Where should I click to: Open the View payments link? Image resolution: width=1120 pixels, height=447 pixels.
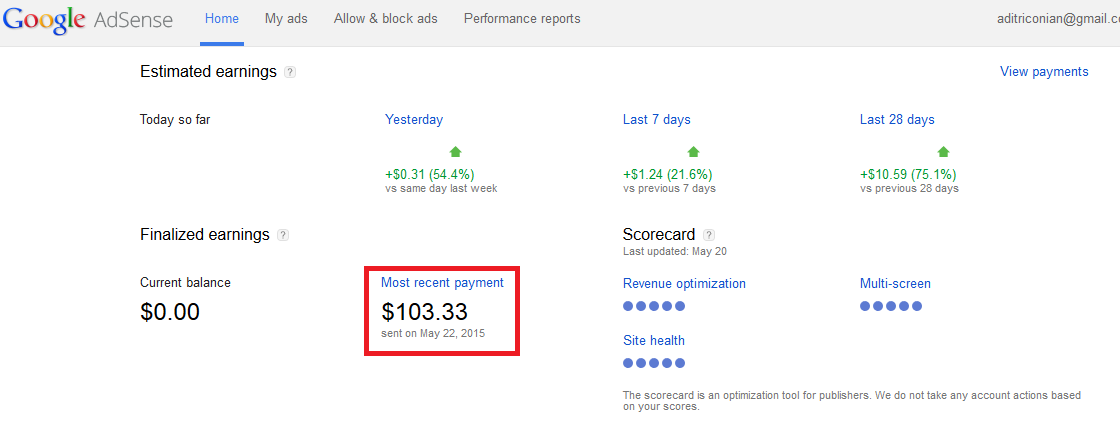pos(1044,71)
